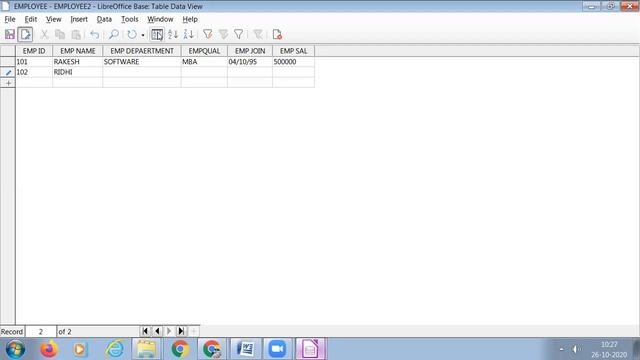
Task: Click cell containing 500000
Action: 293,62
